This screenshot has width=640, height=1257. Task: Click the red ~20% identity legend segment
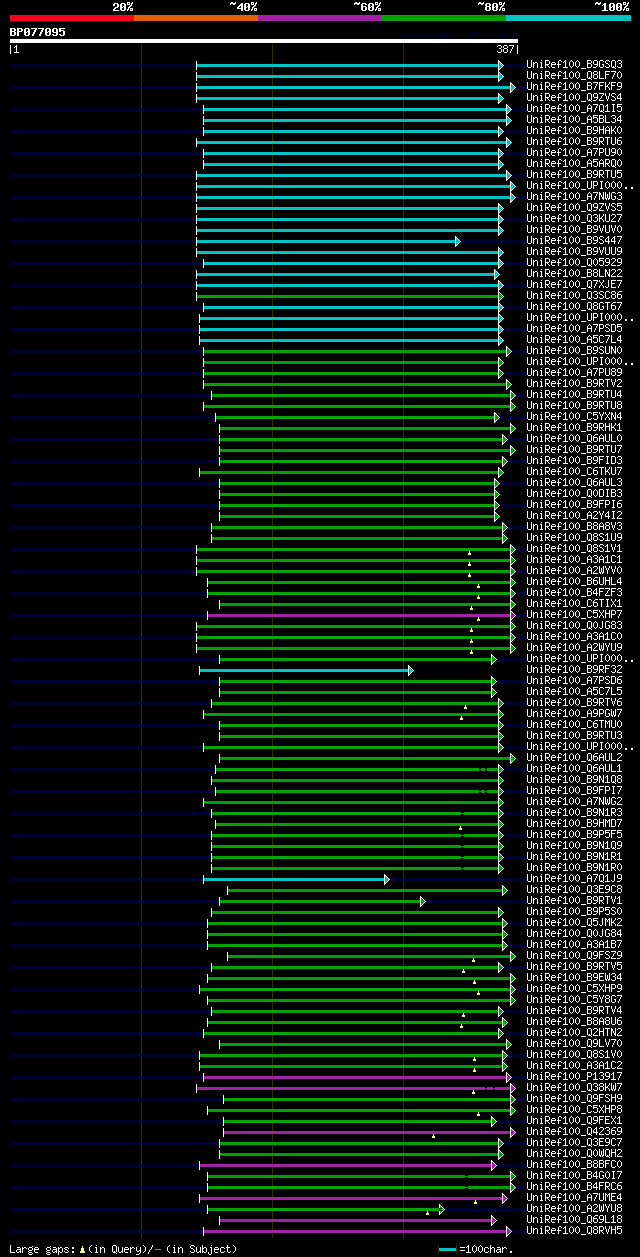click(x=71, y=18)
